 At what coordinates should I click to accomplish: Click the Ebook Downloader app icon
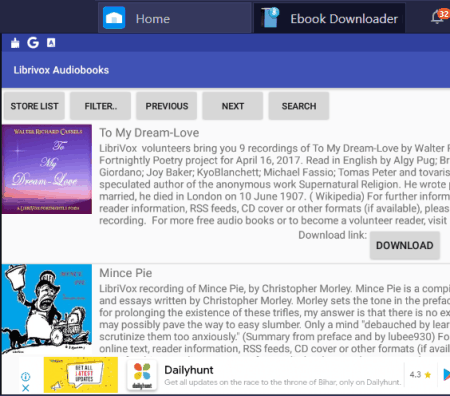[x=270, y=18]
